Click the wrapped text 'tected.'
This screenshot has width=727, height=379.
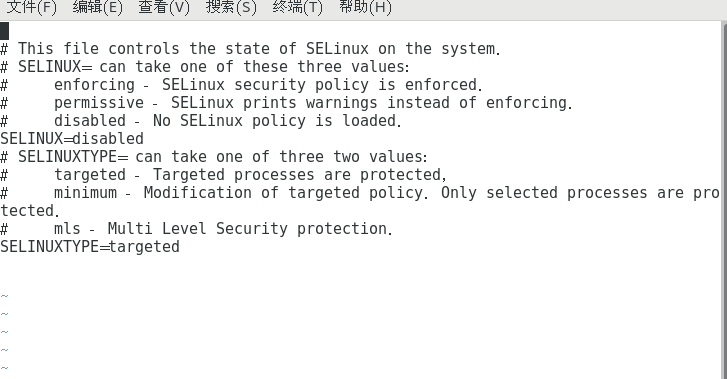coord(30,211)
